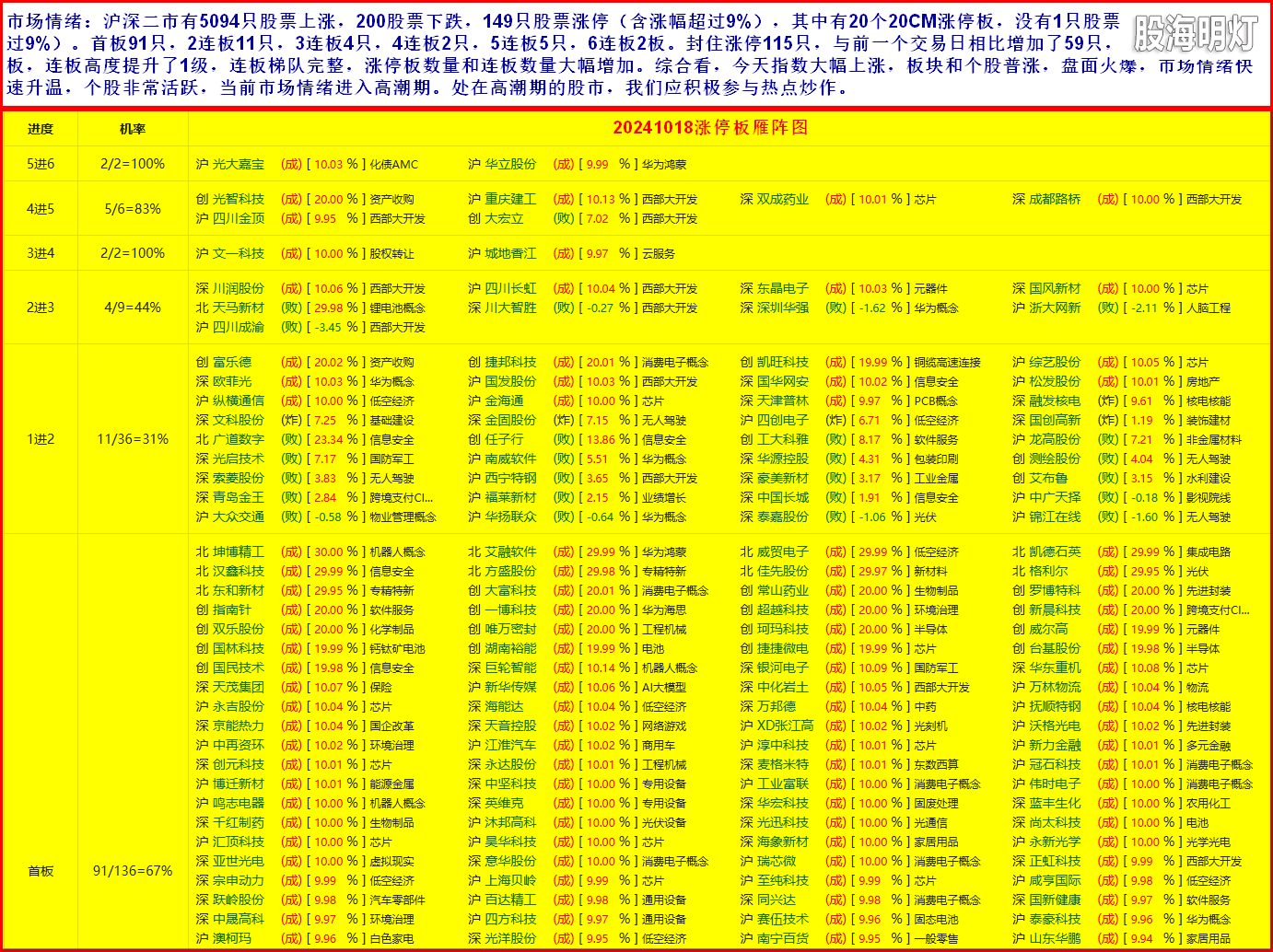Viewport: 1273px width, 952px height.
Task: Select stock name 双成药业
Action: 783,199
